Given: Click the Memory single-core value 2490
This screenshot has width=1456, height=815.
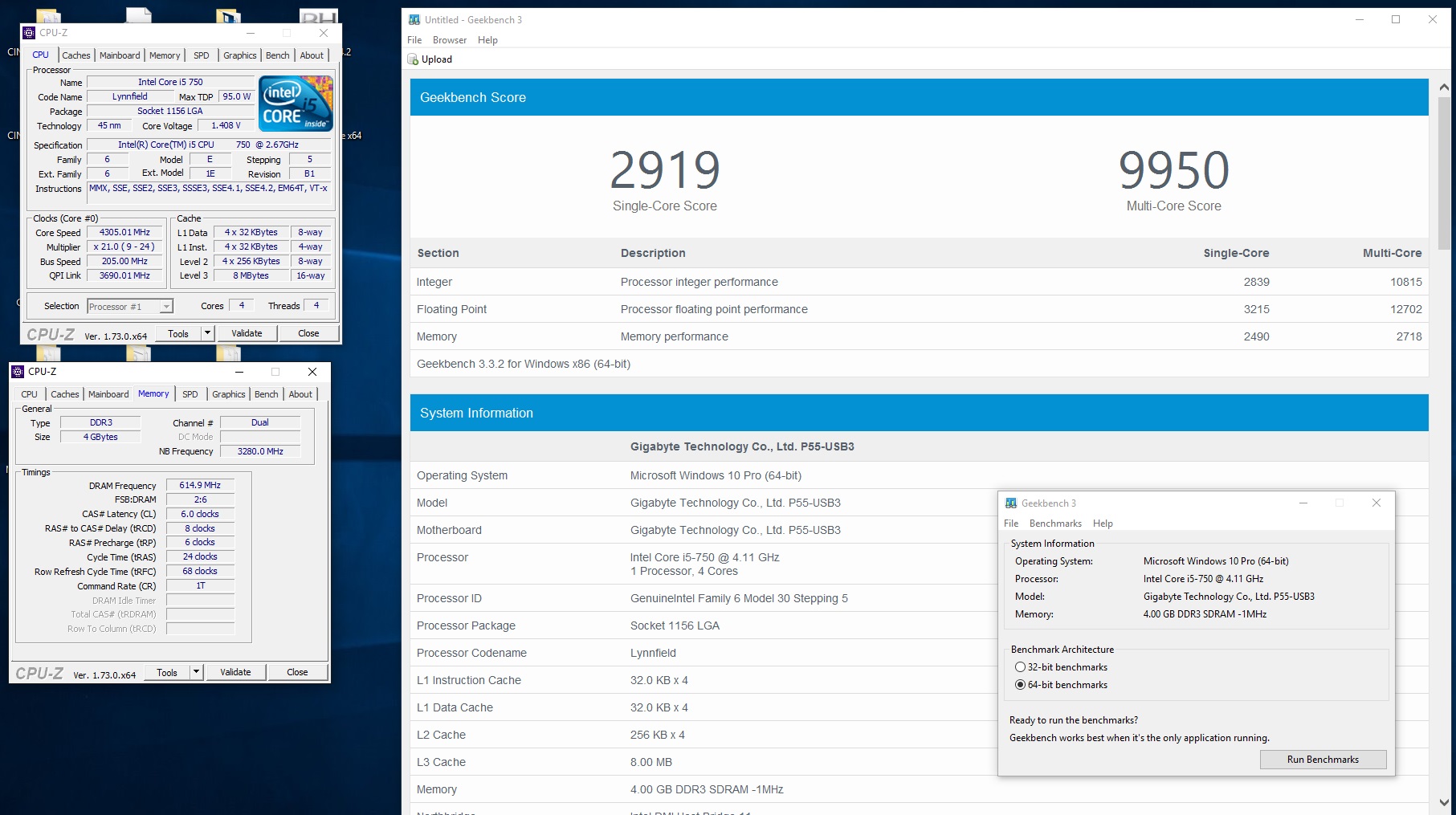Looking at the screenshot, I should 1257,336.
